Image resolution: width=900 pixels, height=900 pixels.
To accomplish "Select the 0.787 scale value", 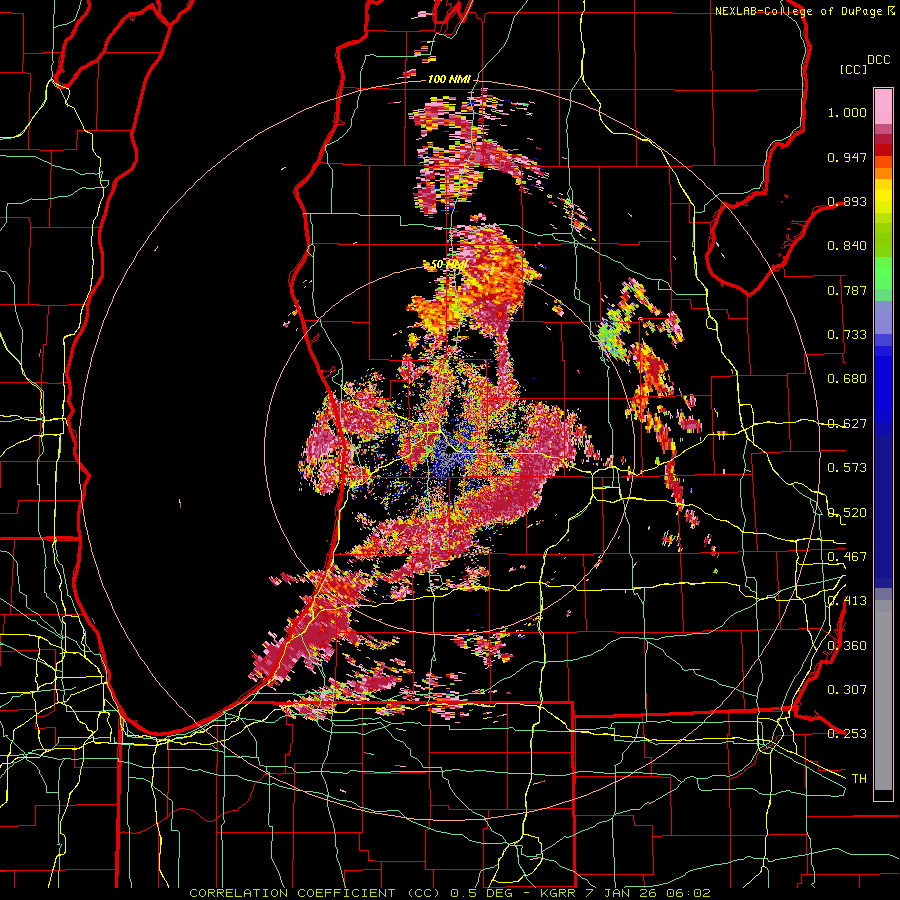I will tap(847, 290).
